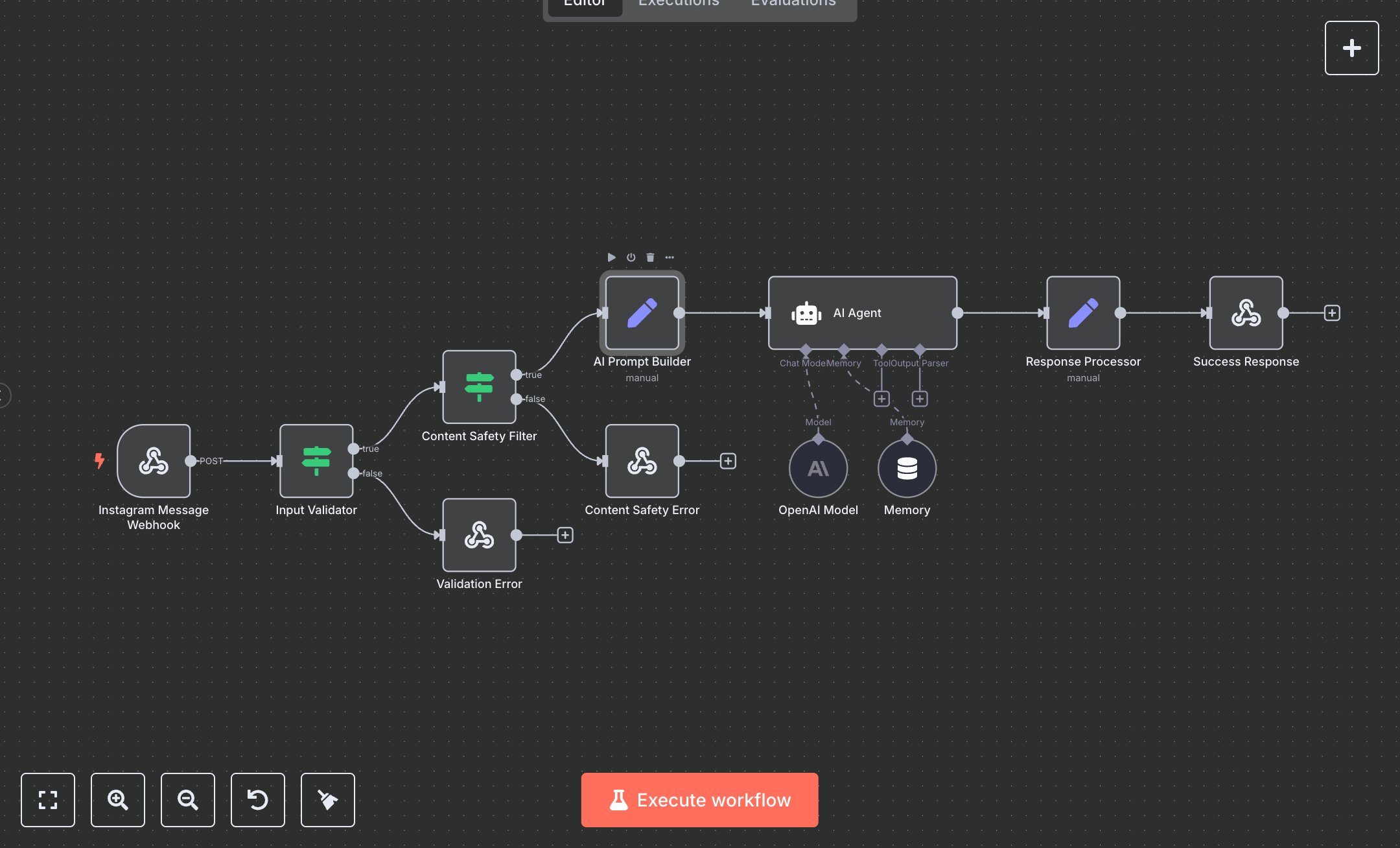Switch to the Executions tab
The image size is (1400, 848).
(678, 5)
